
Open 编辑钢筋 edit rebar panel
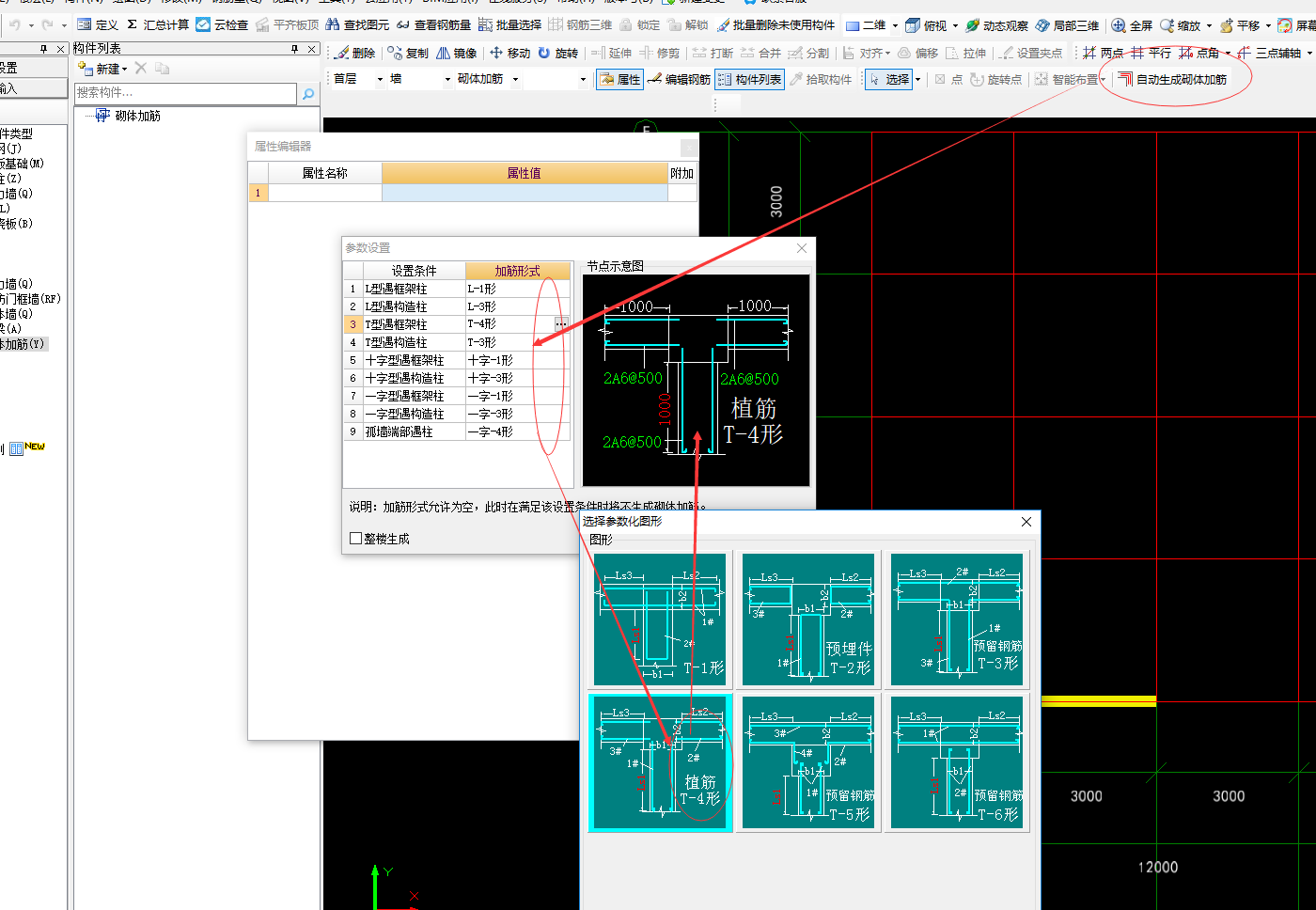(679, 79)
